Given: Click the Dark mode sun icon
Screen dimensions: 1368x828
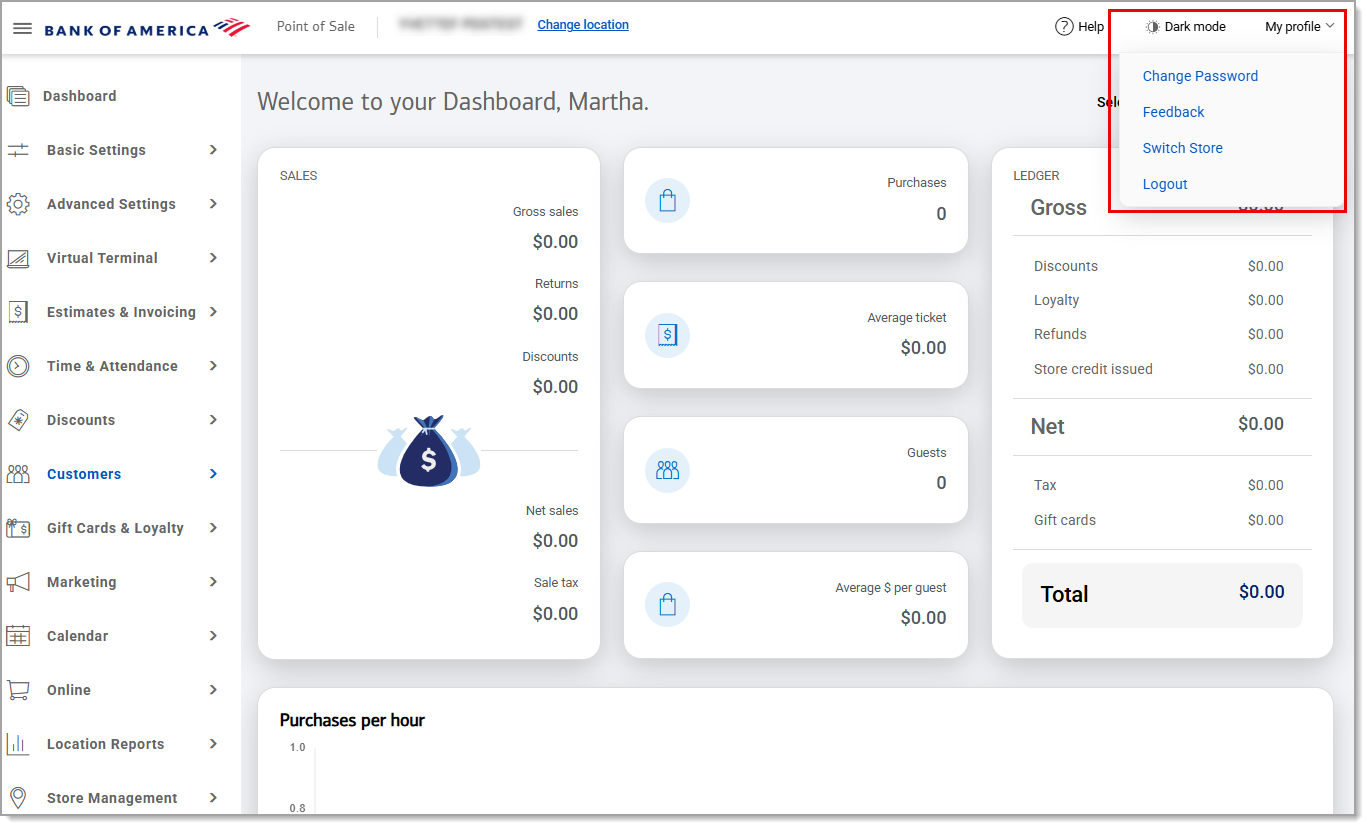Looking at the screenshot, I should [x=1153, y=27].
